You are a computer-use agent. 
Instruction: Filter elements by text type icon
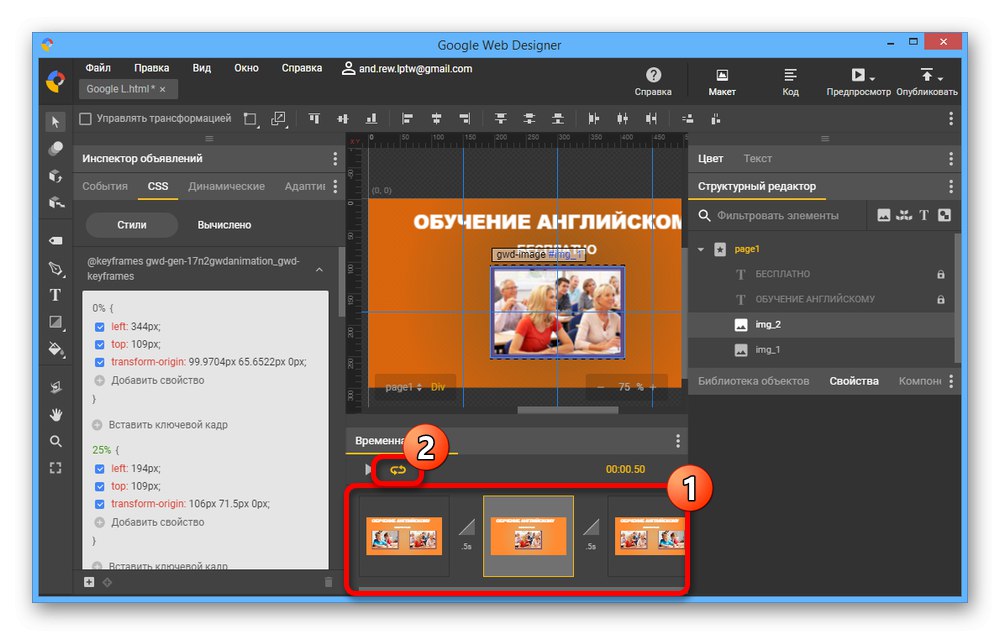923,215
